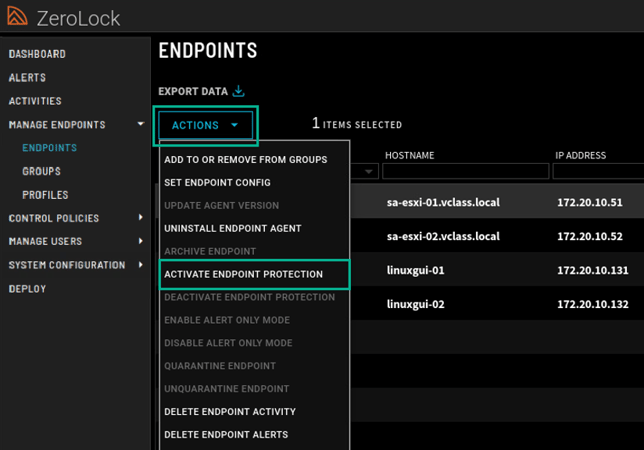Click the Export Data download icon
The image size is (644, 450).
[x=239, y=92]
